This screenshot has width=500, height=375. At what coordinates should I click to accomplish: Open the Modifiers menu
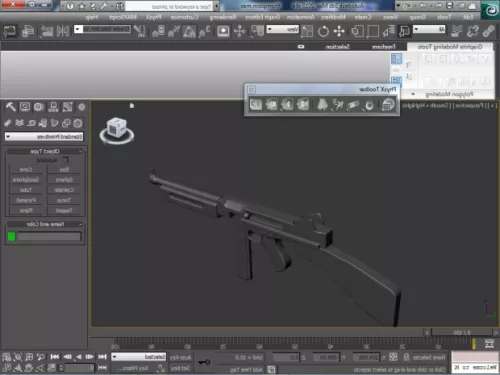coord(333,17)
